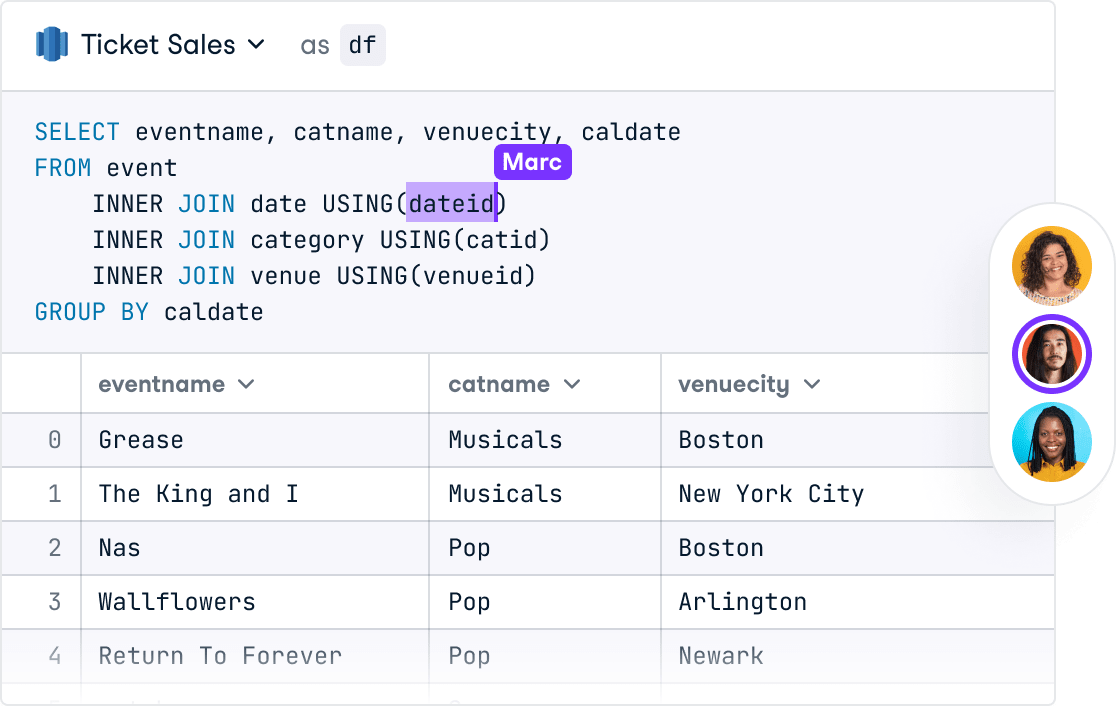This screenshot has width=1116, height=706.
Task: Expand the eventname column menu
Action: click(245, 384)
